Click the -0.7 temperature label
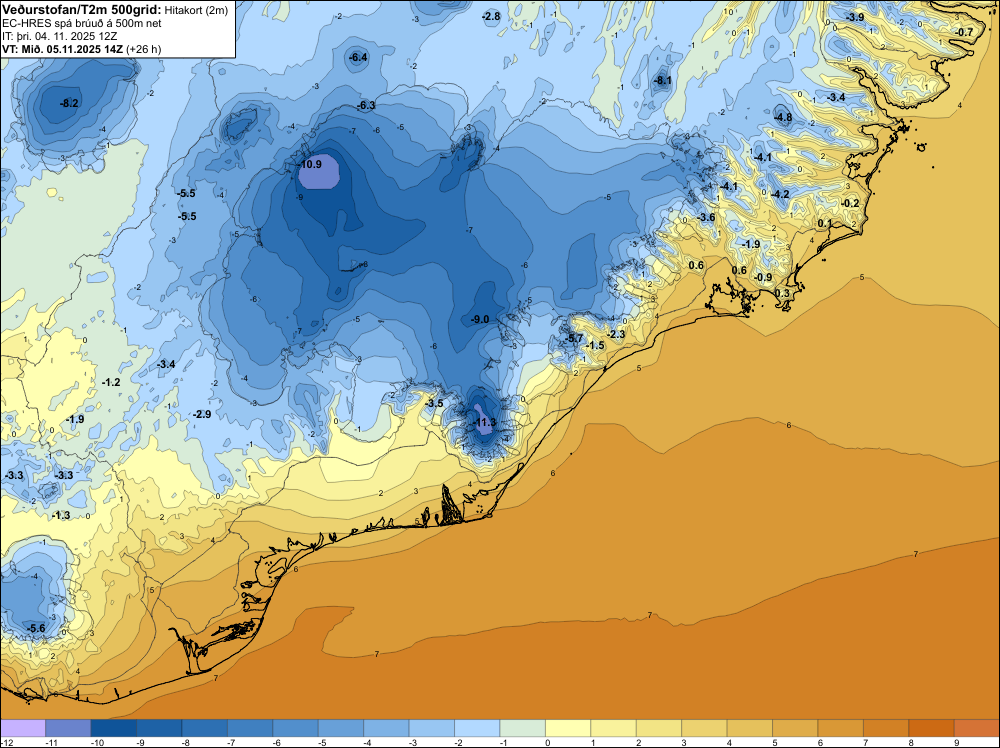Image resolution: width=1000 pixels, height=748 pixels. coord(964,32)
